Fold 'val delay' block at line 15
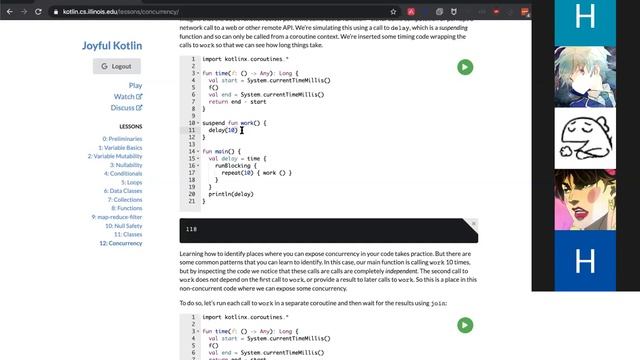 point(198,158)
